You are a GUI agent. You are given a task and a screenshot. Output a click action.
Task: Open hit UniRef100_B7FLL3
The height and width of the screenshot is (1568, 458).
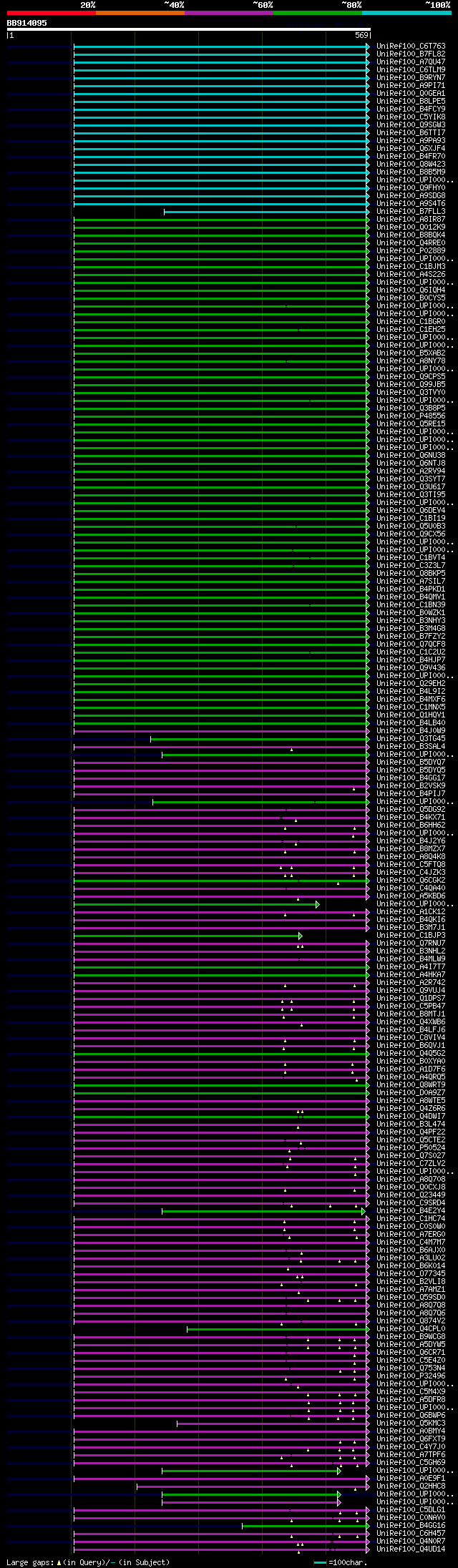(x=411, y=212)
